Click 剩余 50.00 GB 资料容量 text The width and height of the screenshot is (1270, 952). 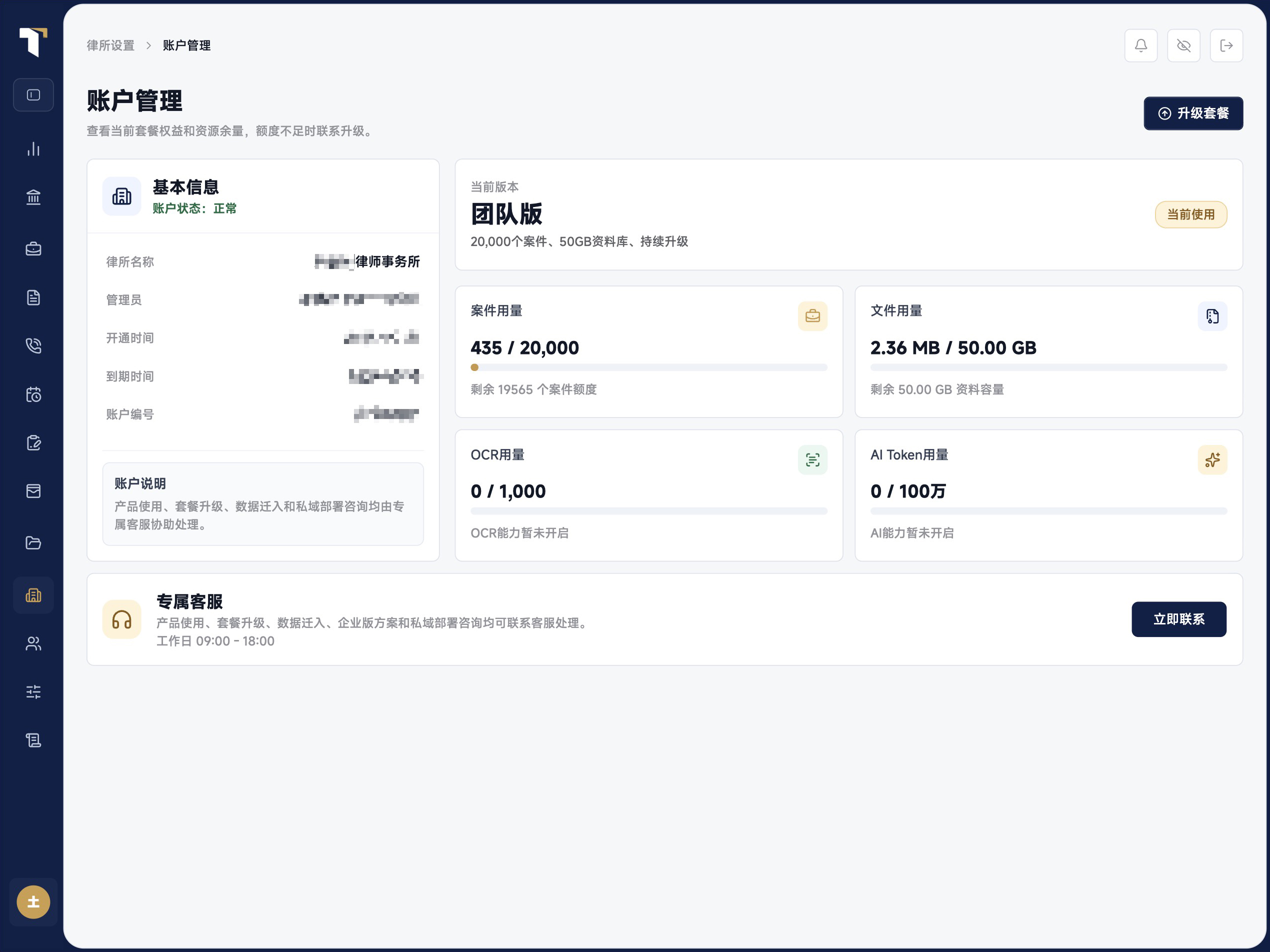[x=937, y=389]
